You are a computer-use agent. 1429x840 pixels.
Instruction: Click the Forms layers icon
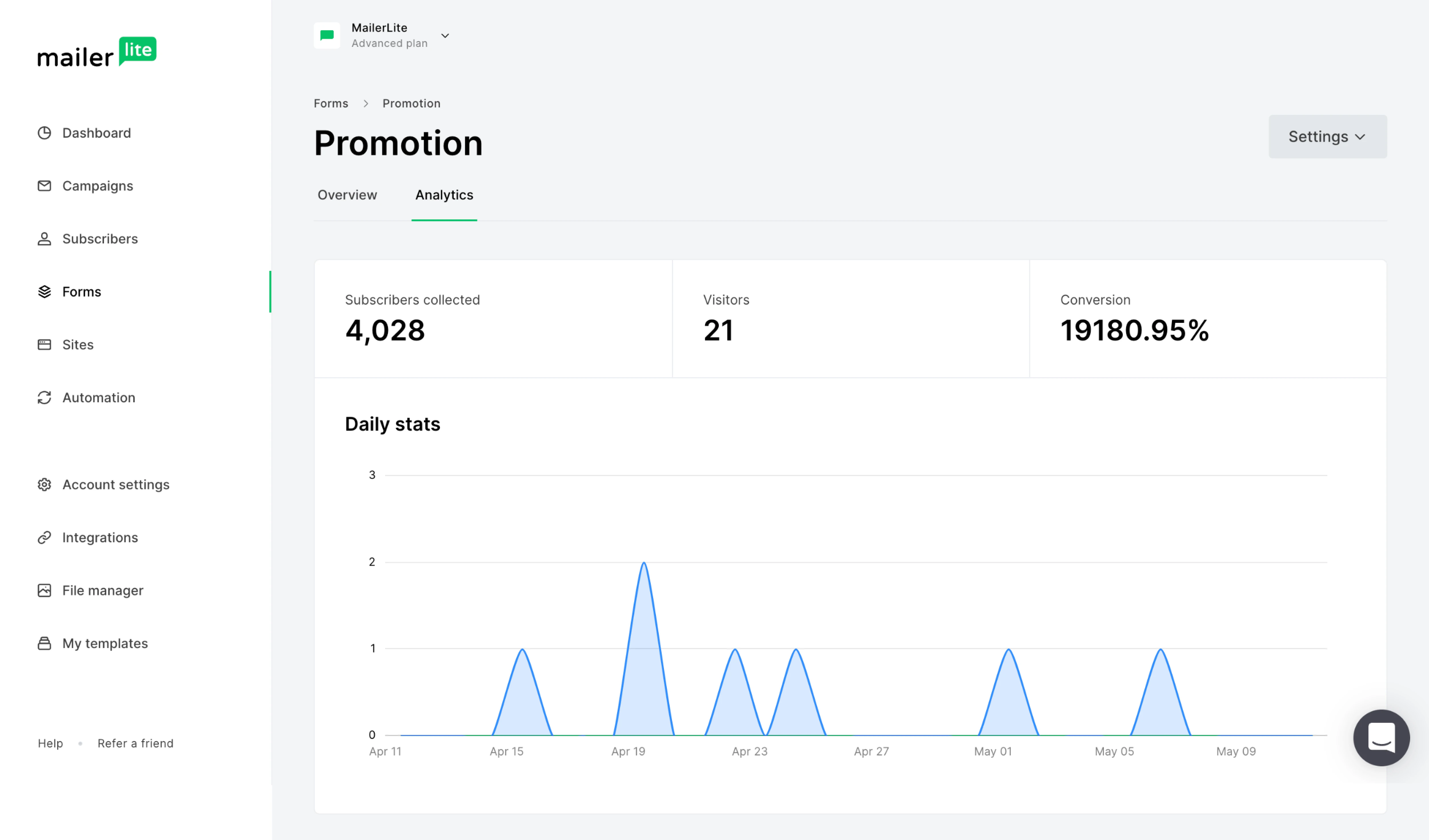click(44, 291)
